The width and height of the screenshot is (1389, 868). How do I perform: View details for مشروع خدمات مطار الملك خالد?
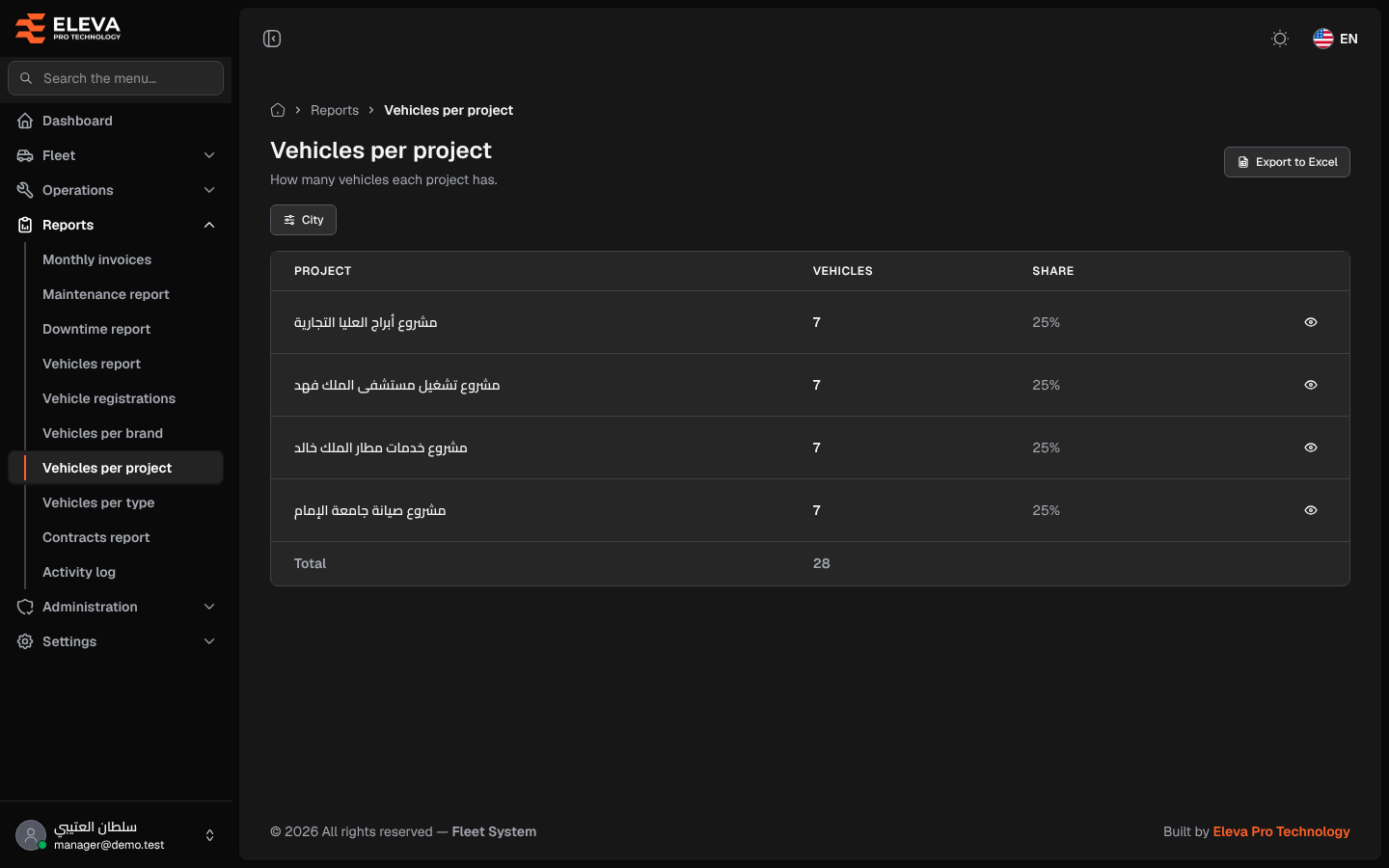(x=1311, y=448)
